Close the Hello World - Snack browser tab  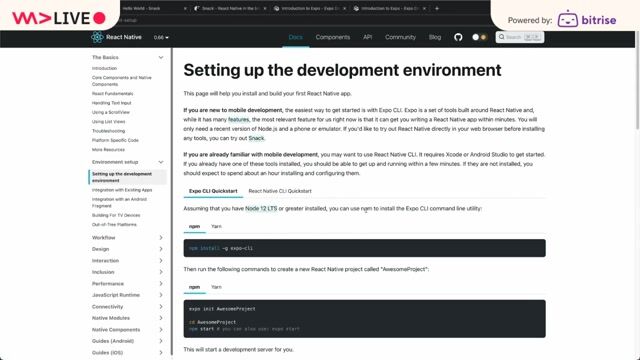pyautogui.click(x=185, y=8)
